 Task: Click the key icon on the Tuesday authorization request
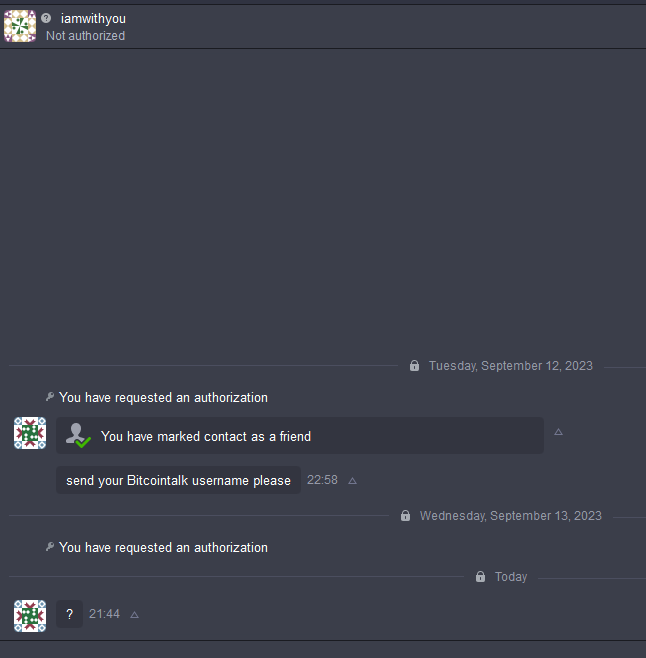[50, 397]
